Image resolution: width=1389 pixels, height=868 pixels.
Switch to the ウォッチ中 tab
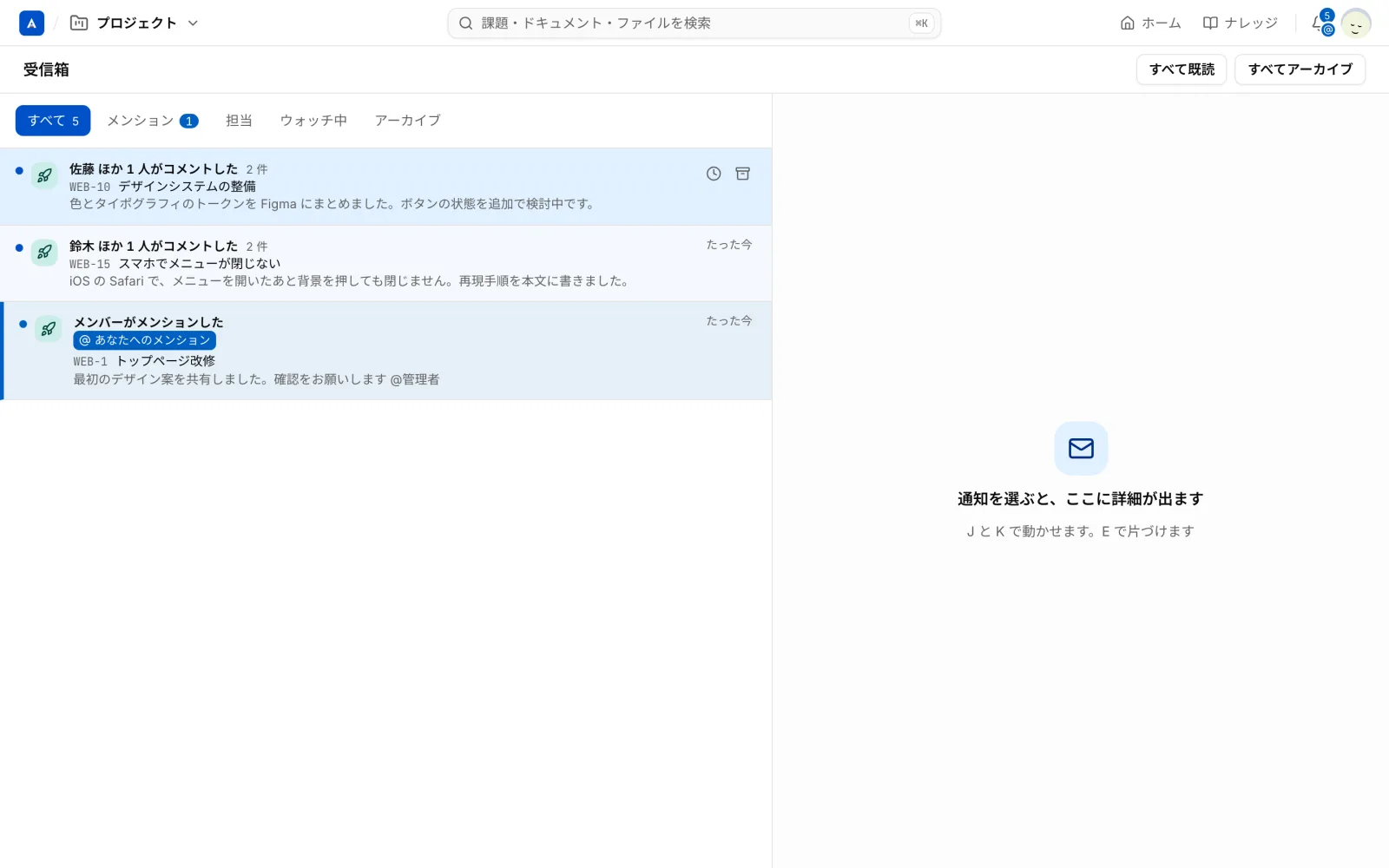coord(313,121)
